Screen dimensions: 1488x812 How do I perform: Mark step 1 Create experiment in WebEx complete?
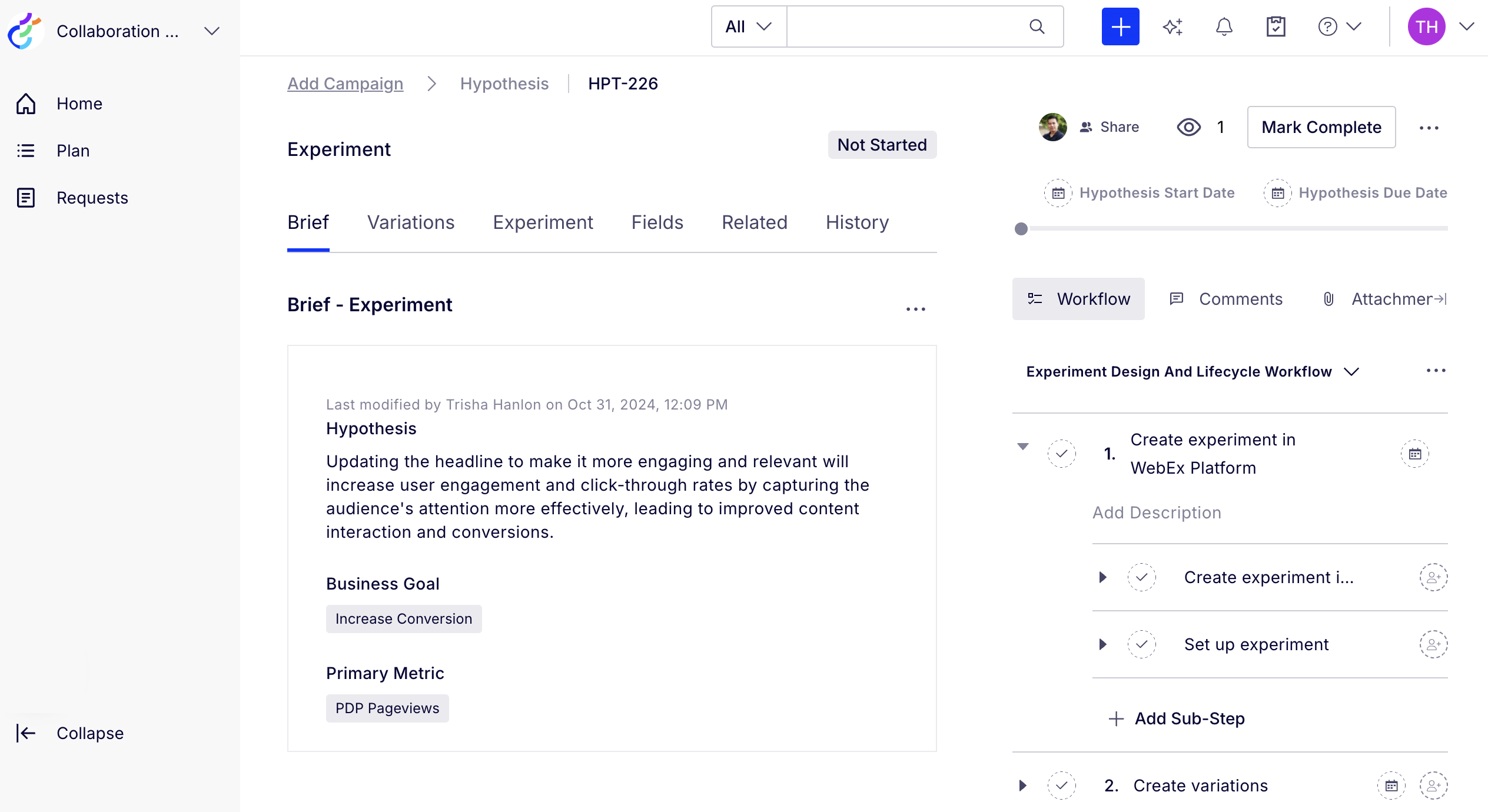click(1061, 454)
